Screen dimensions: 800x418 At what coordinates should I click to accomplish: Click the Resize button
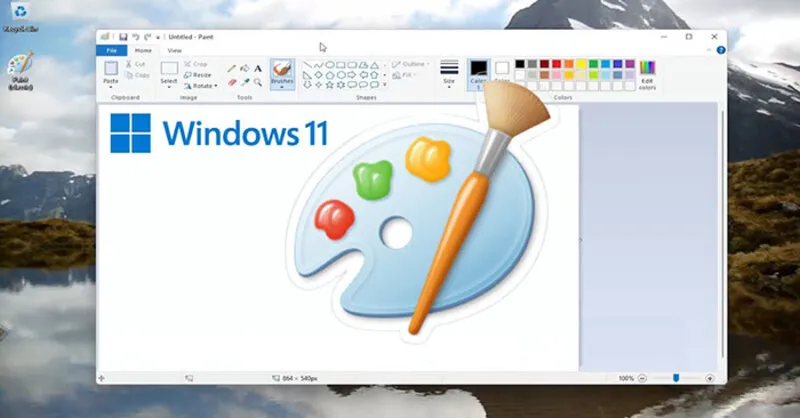coord(198,75)
